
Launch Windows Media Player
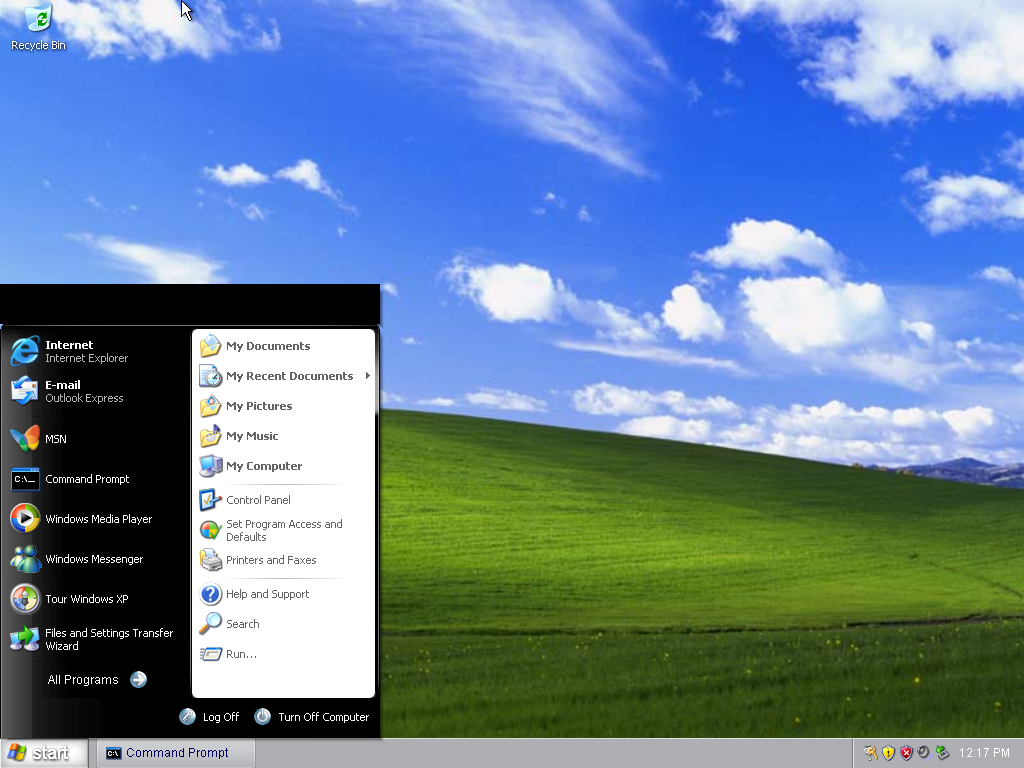(x=95, y=519)
